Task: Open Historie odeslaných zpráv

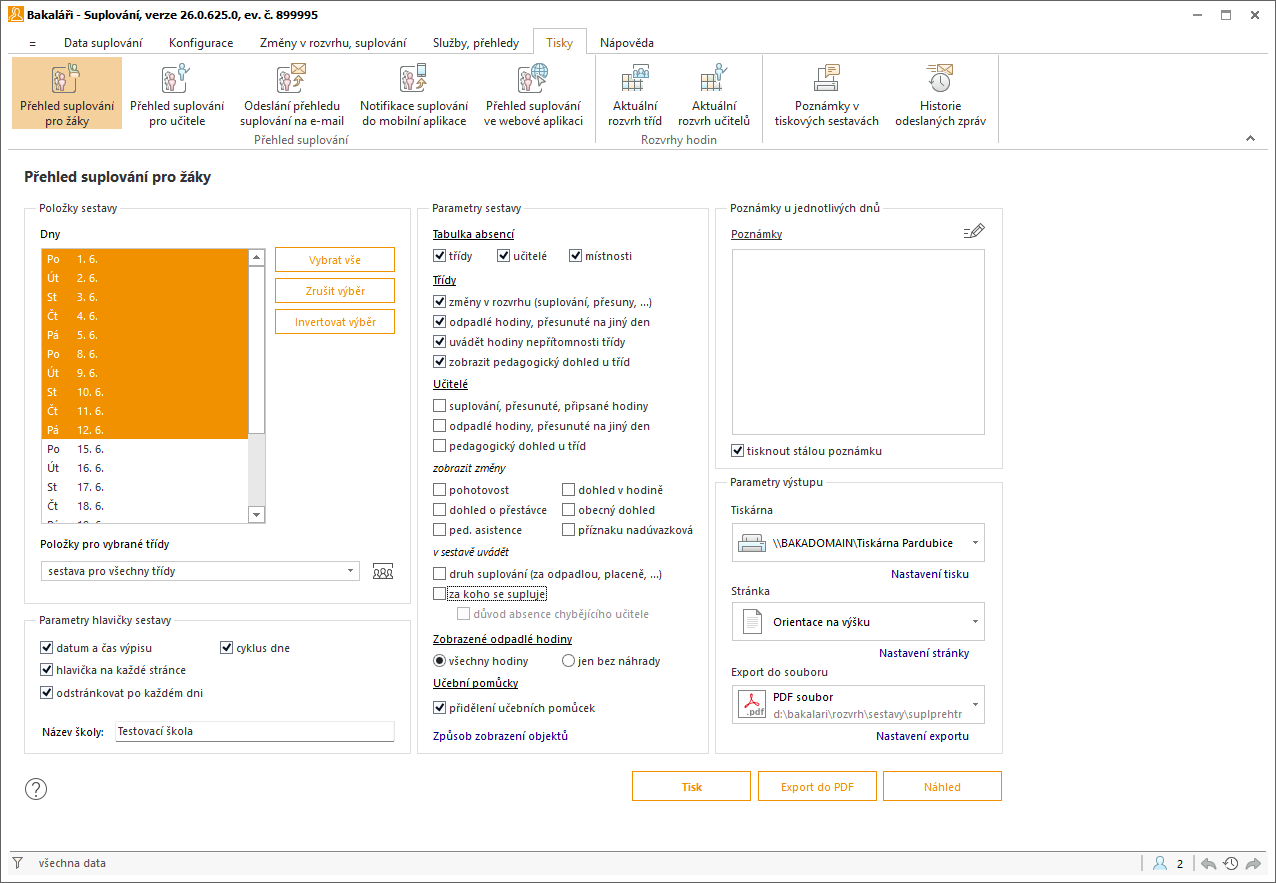Action: (x=940, y=93)
